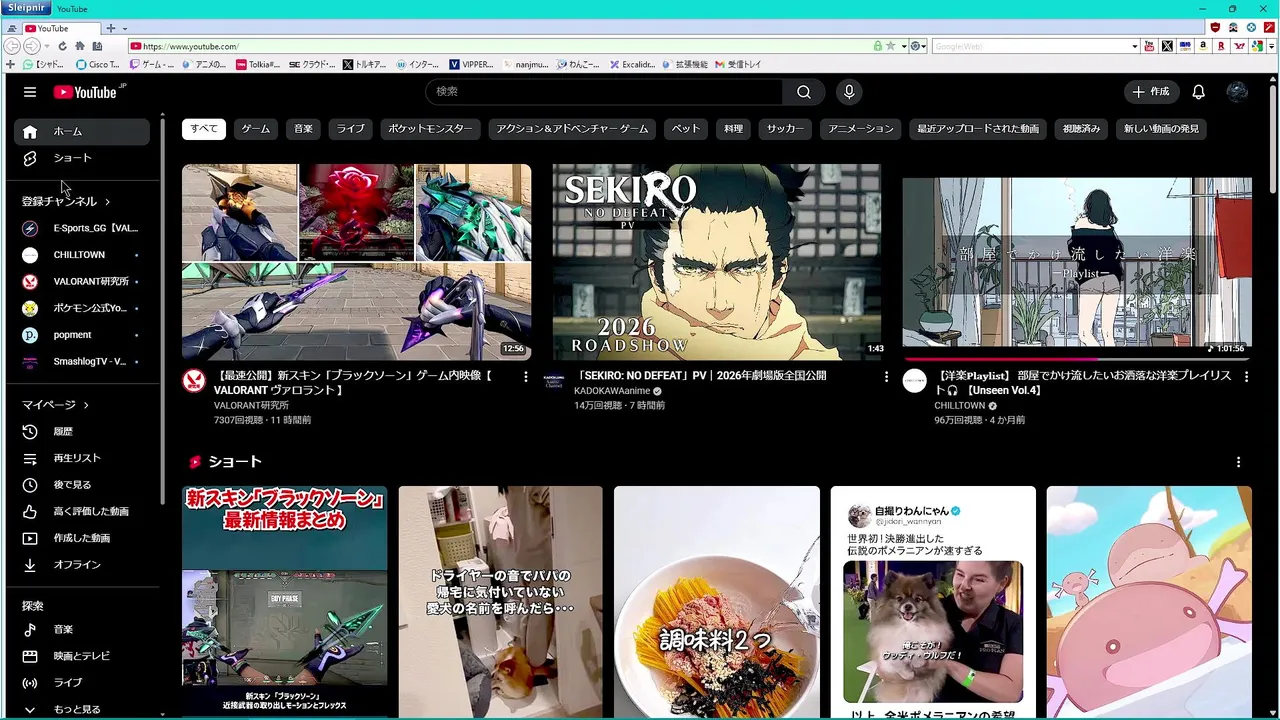Viewport: 1280px width, 720px height.
Task: Play the SEKIRO: NO DEFEAT thumbnail
Action: point(717,262)
